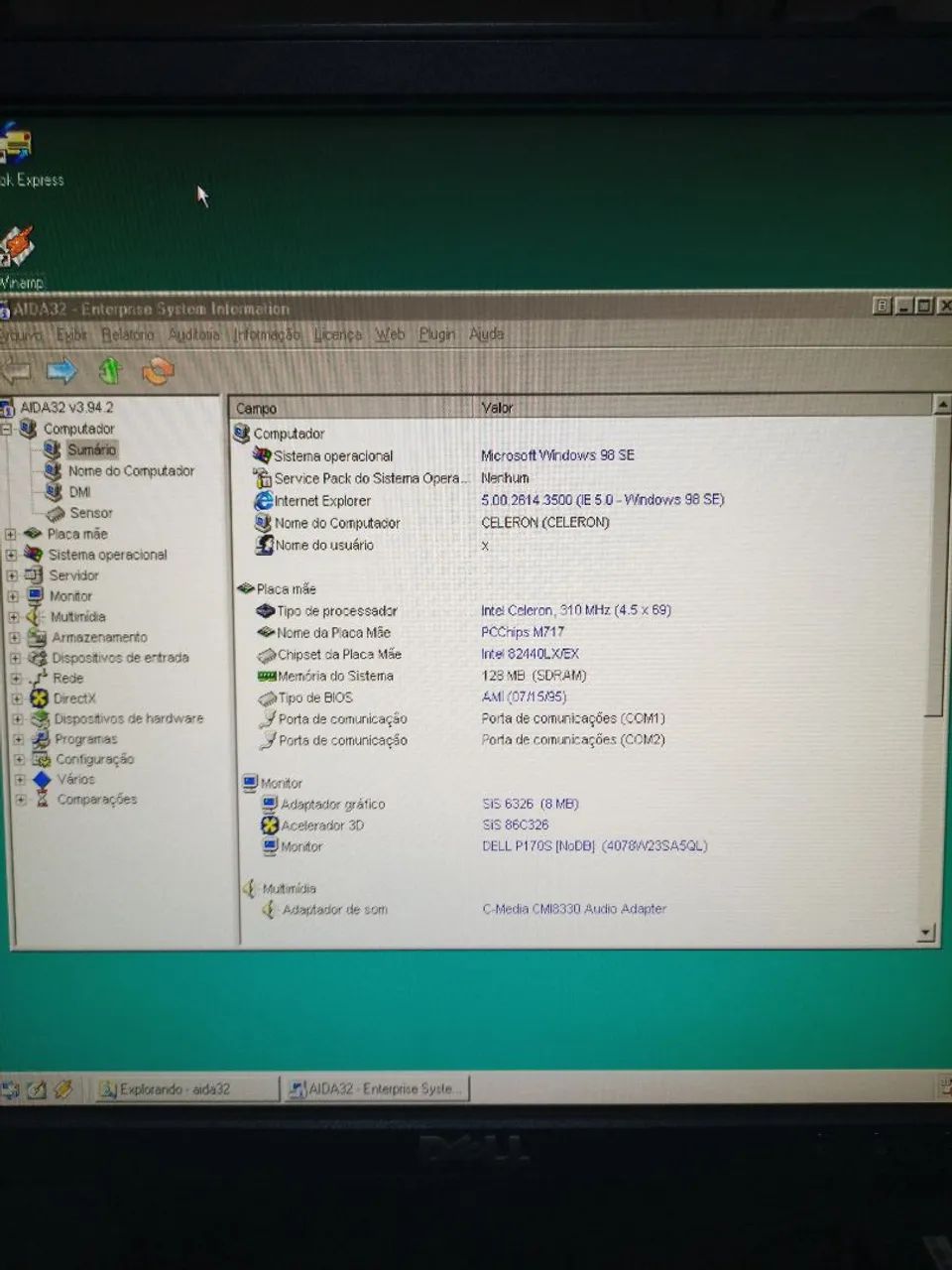952x1270 pixels.
Task: Click the Dispositivos de entrada tree icon
Action: [38, 658]
